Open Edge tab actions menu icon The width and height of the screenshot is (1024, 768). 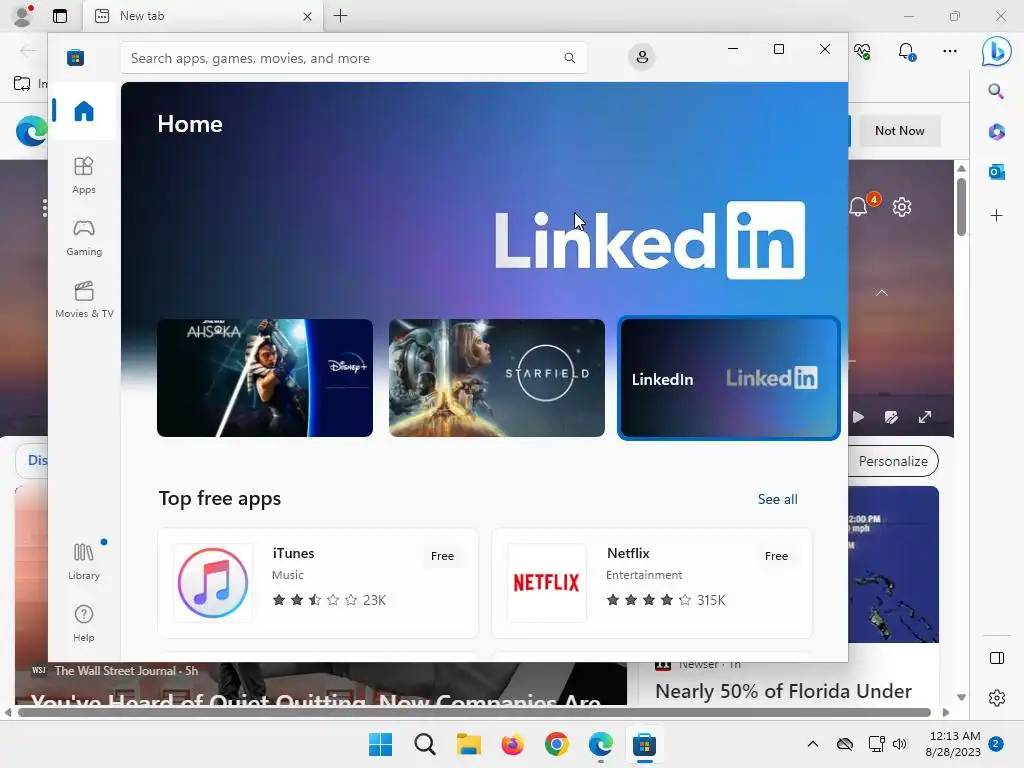59,16
